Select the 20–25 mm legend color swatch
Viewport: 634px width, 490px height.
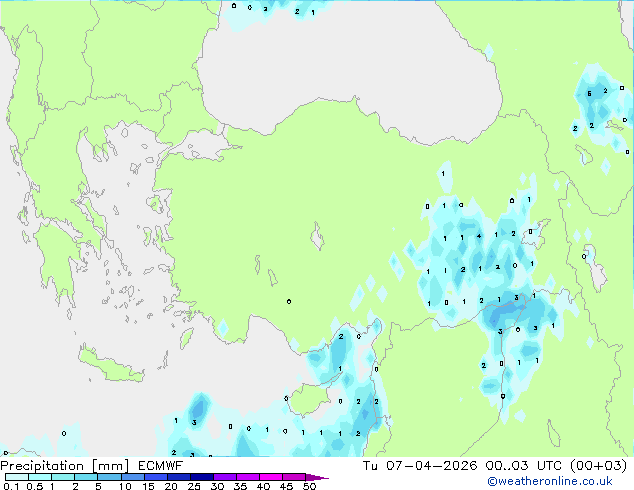point(178,477)
